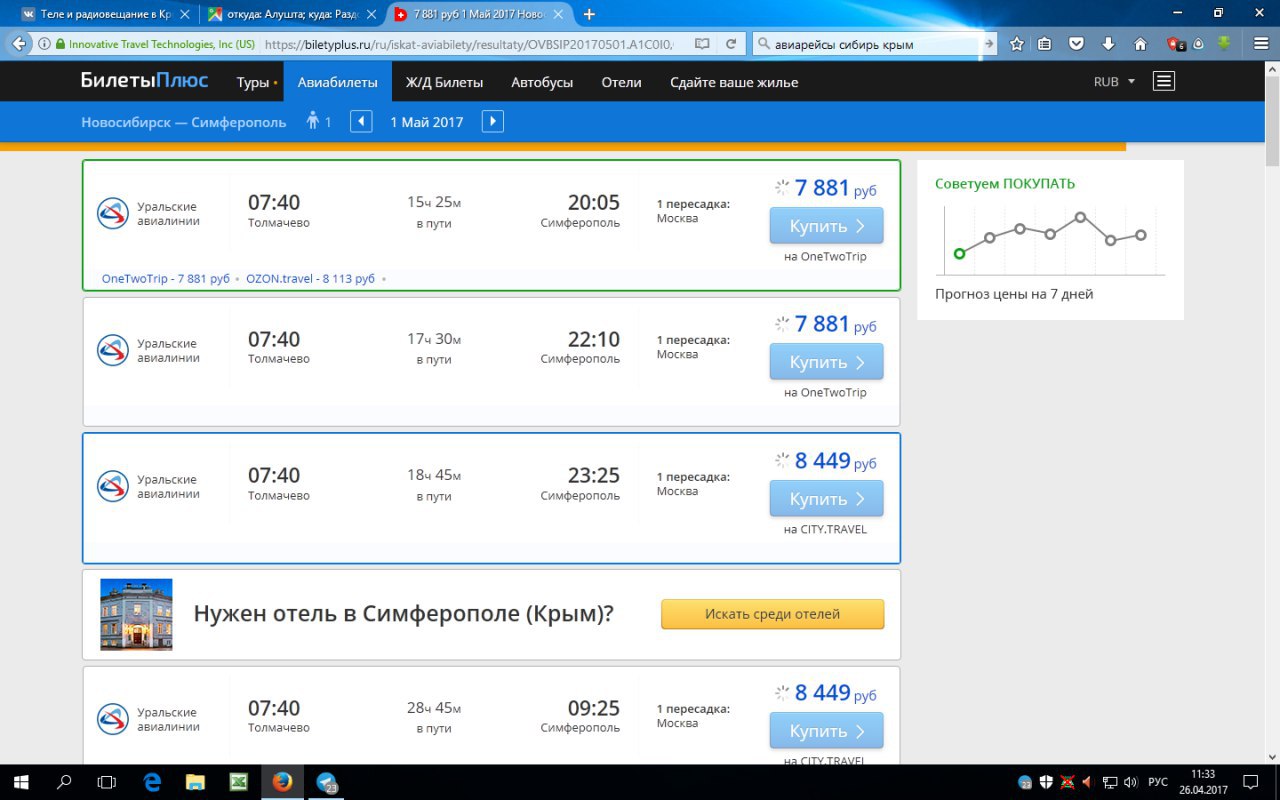Open the Туры section
This screenshot has width=1280, height=800.
(253, 82)
